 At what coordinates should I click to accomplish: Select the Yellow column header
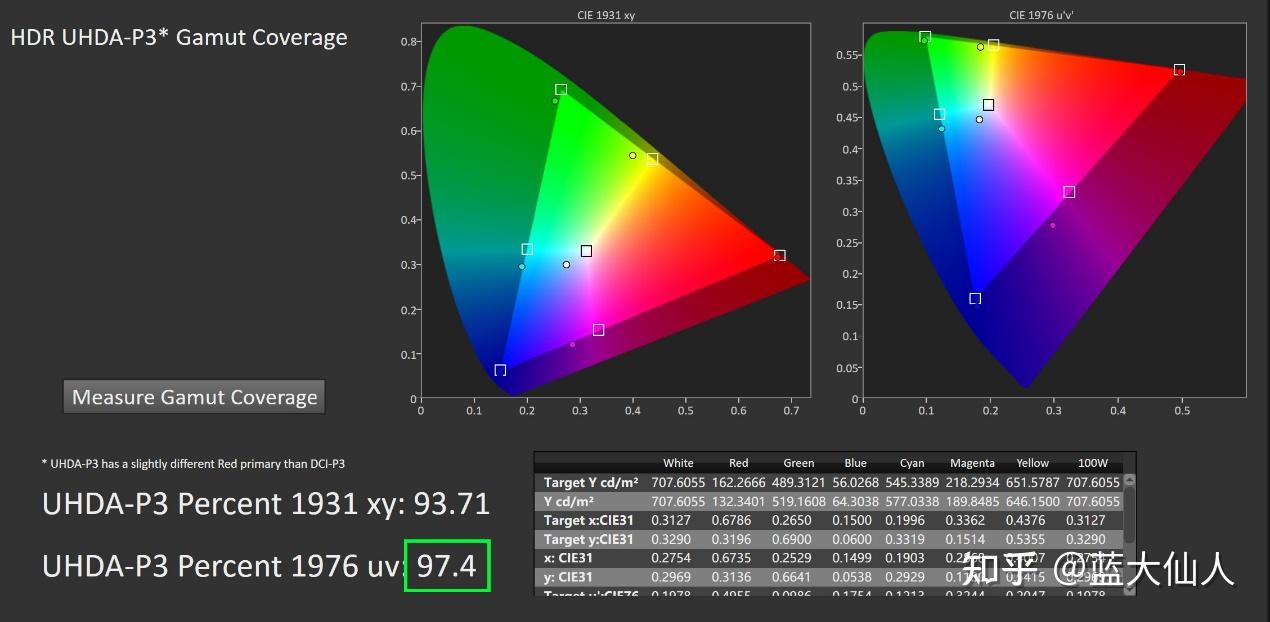coord(1032,463)
